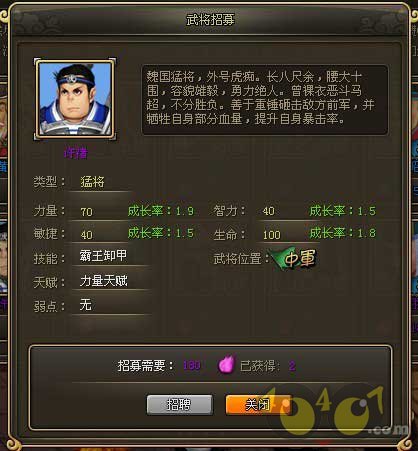Click the 生命 health value 100
This screenshot has width=418, height=451.
[272, 235]
